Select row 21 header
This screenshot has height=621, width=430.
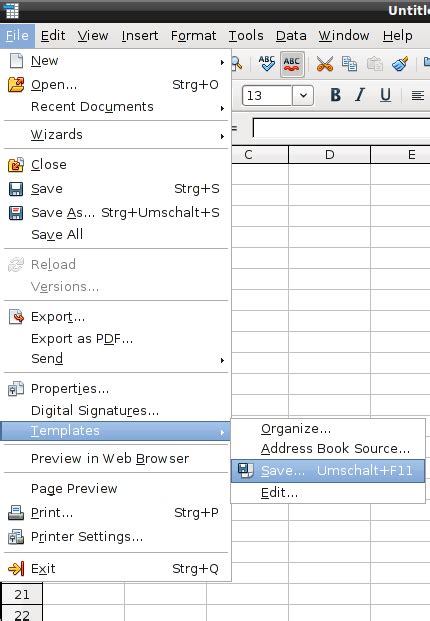22,594
